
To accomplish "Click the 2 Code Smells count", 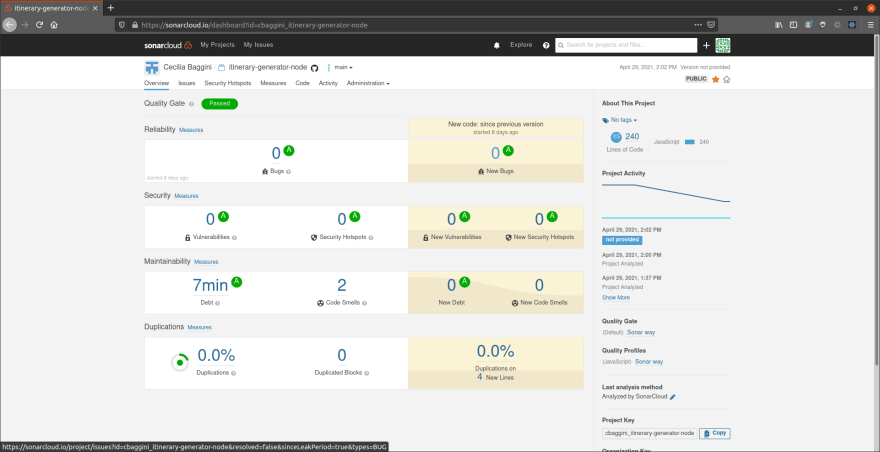I will click(x=342, y=286).
